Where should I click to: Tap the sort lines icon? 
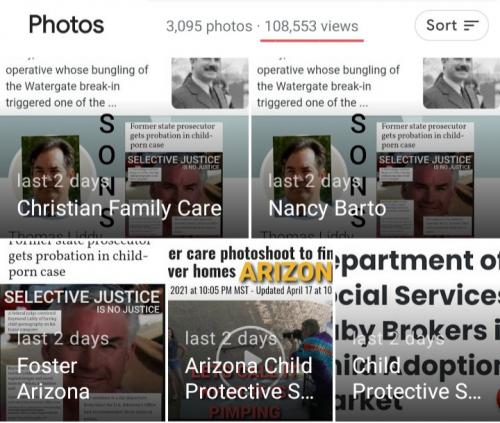[x=471, y=26]
